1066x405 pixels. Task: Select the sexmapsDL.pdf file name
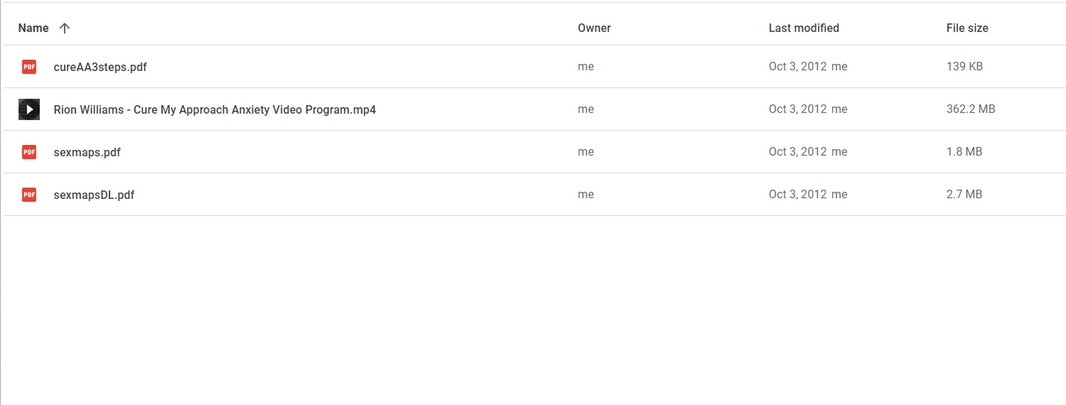(94, 194)
